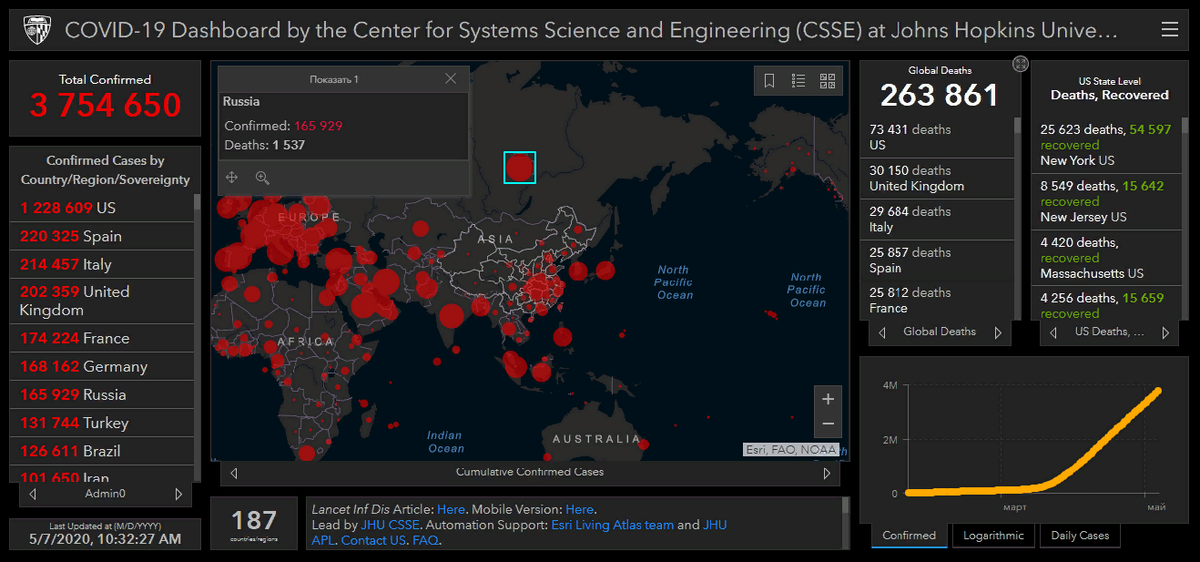Open the map legend list icon
Screen dimensions: 1200x562
pyautogui.click(x=798, y=81)
